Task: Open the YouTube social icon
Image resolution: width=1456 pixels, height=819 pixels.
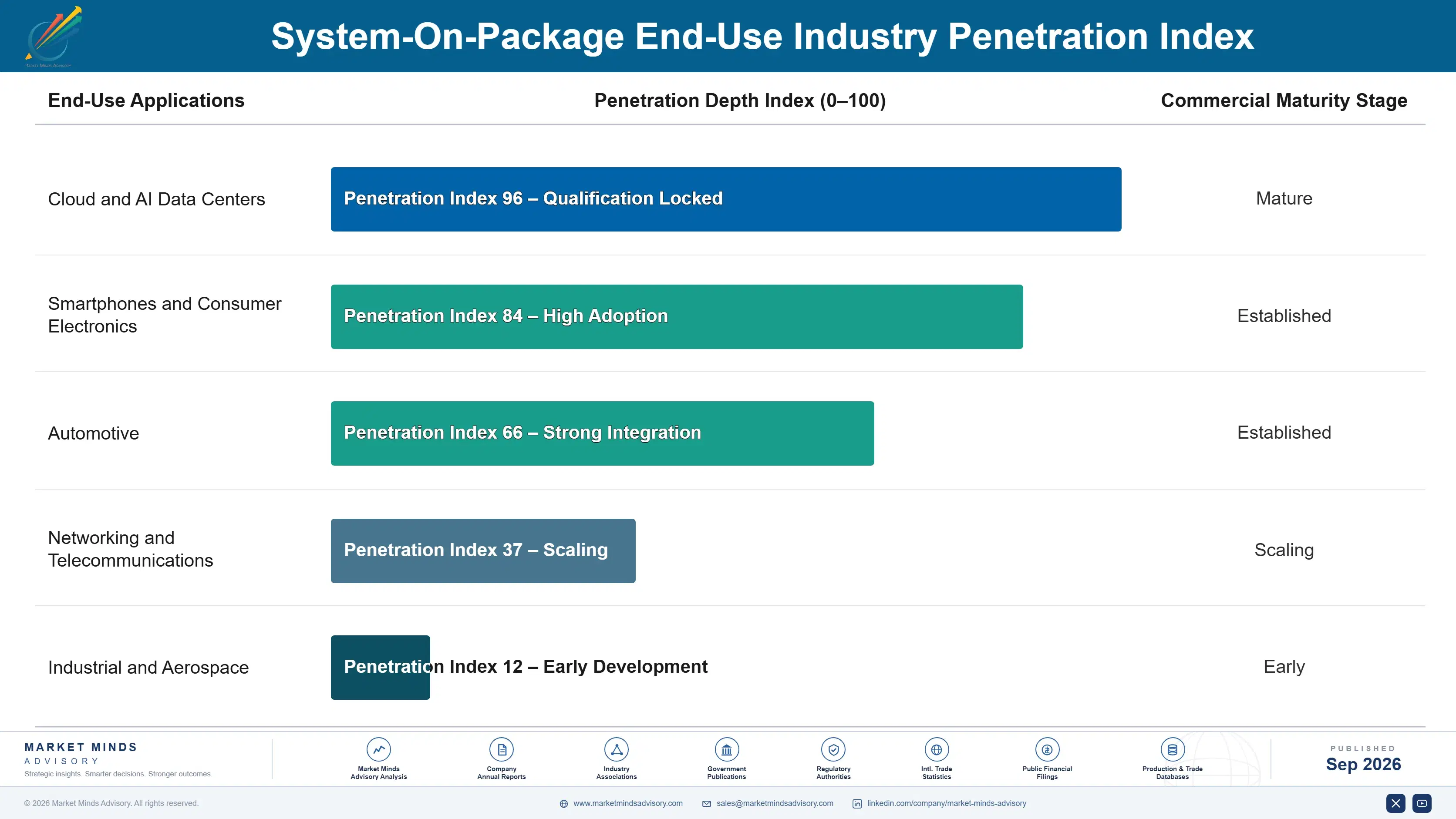Action: pyautogui.click(x=1422, y=803)
